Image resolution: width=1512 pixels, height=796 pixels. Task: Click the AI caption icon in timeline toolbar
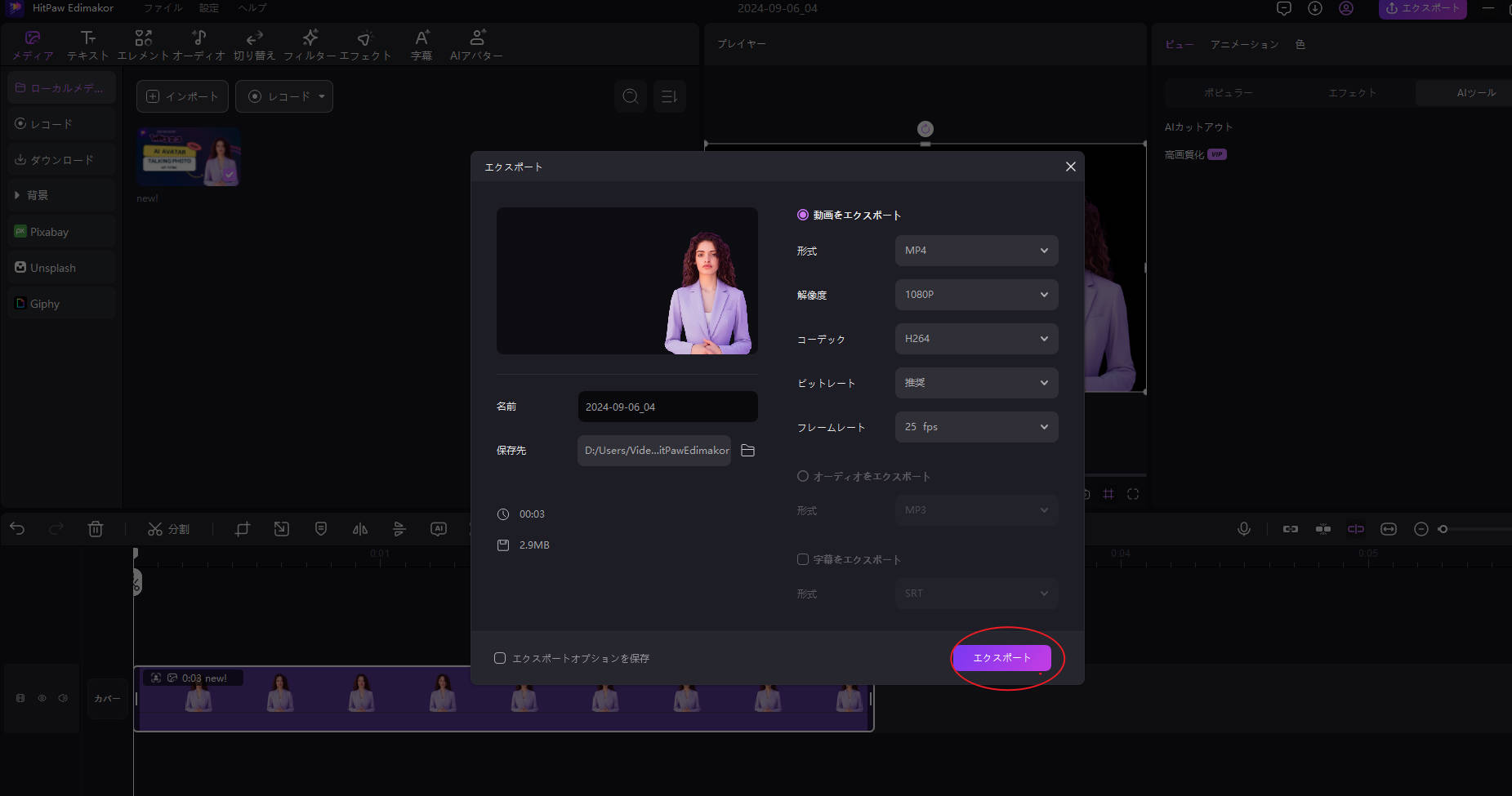pyautogui.click(x=439, y=529)
